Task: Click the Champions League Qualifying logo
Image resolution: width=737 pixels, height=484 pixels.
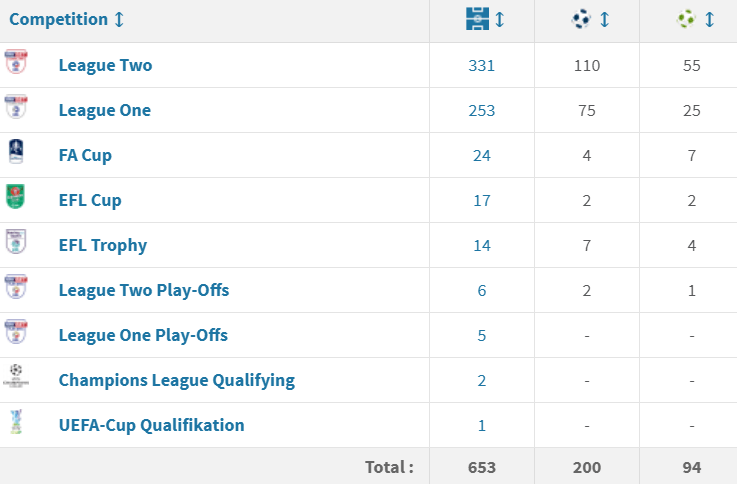Action: point(16,376)
